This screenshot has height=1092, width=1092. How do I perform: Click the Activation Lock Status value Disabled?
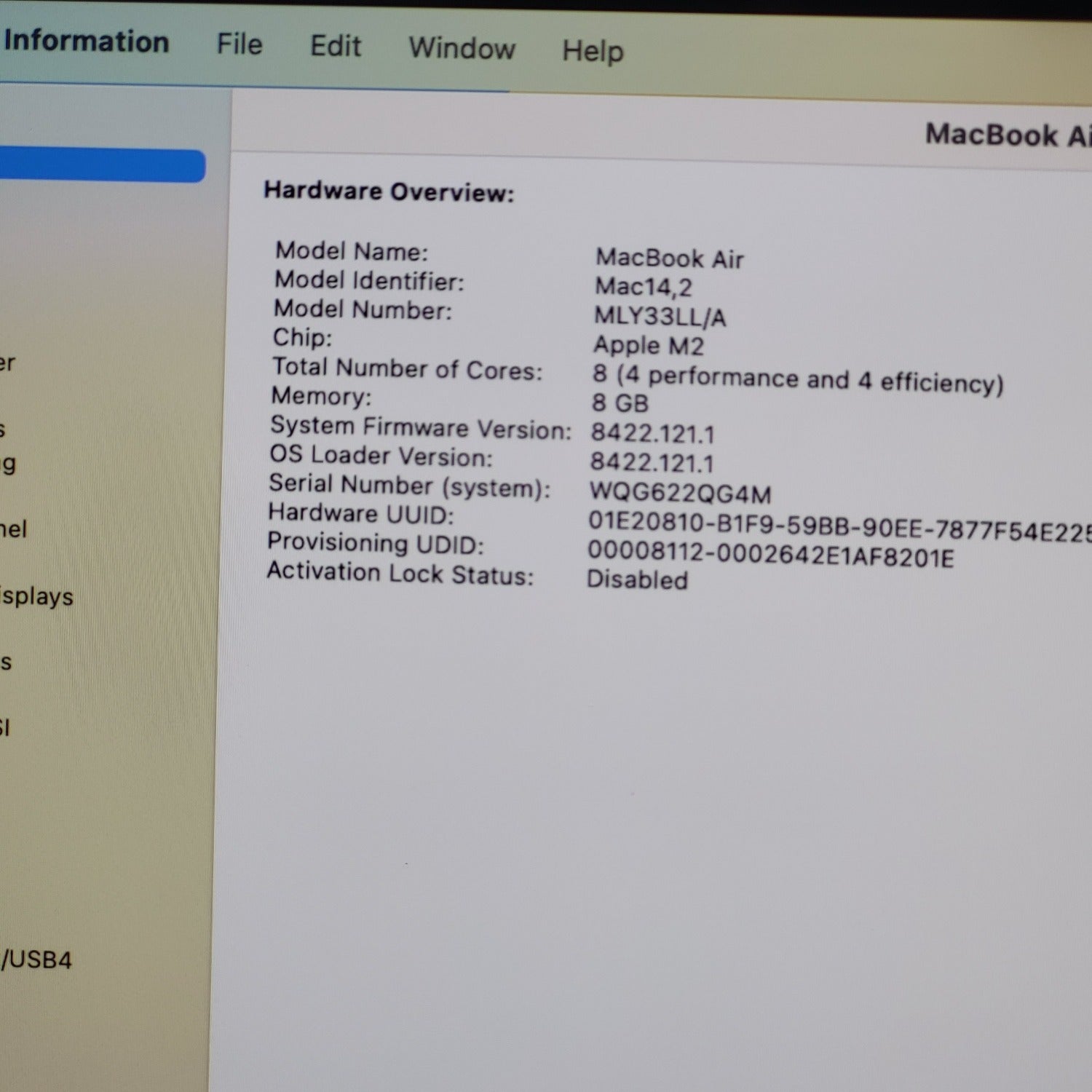tap(637, 579)
